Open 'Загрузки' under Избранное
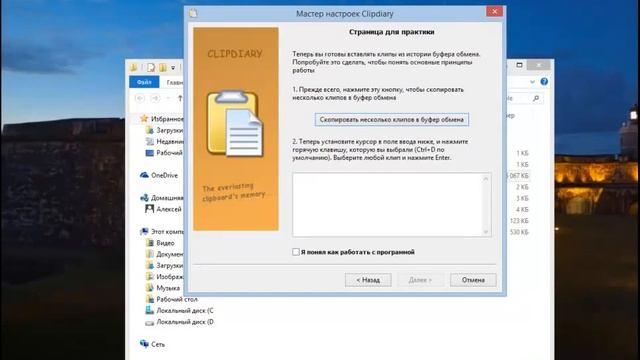 click(169, 130)
